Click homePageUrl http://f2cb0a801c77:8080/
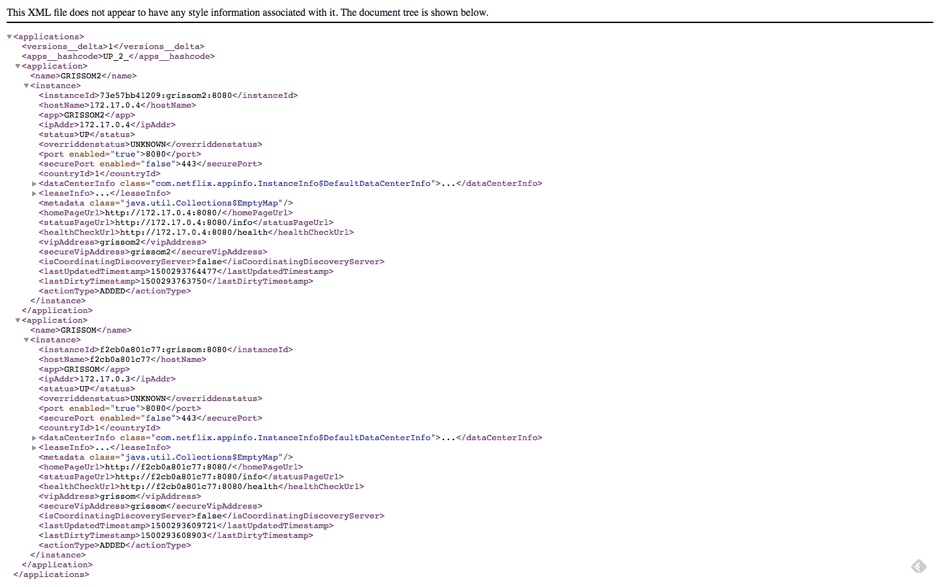Screen dimensions: 940x587 click(x=171, y=467)
